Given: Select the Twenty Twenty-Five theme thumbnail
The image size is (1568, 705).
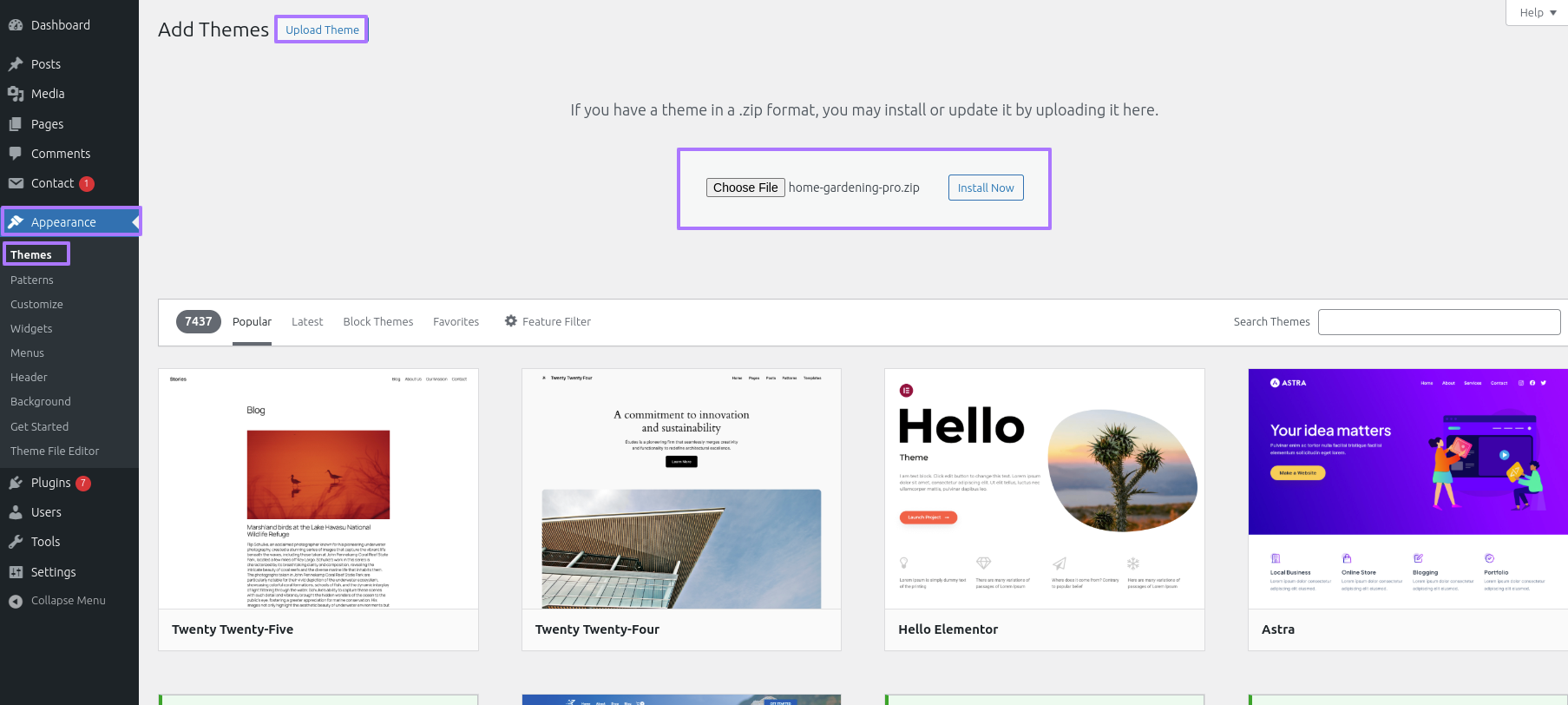Looking at the screenshot, I should (318, 489).
